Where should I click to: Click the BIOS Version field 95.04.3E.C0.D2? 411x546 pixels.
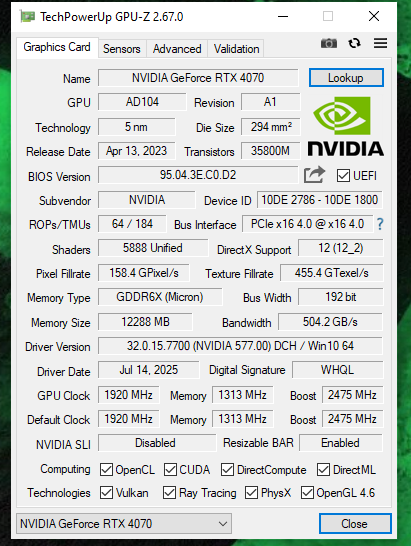coord(198,175)
